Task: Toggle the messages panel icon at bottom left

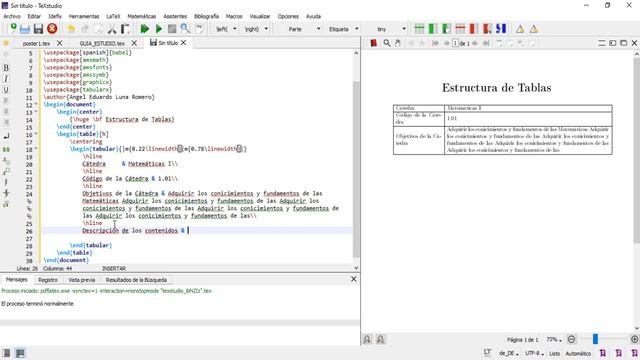Action: tap(20, 353)
